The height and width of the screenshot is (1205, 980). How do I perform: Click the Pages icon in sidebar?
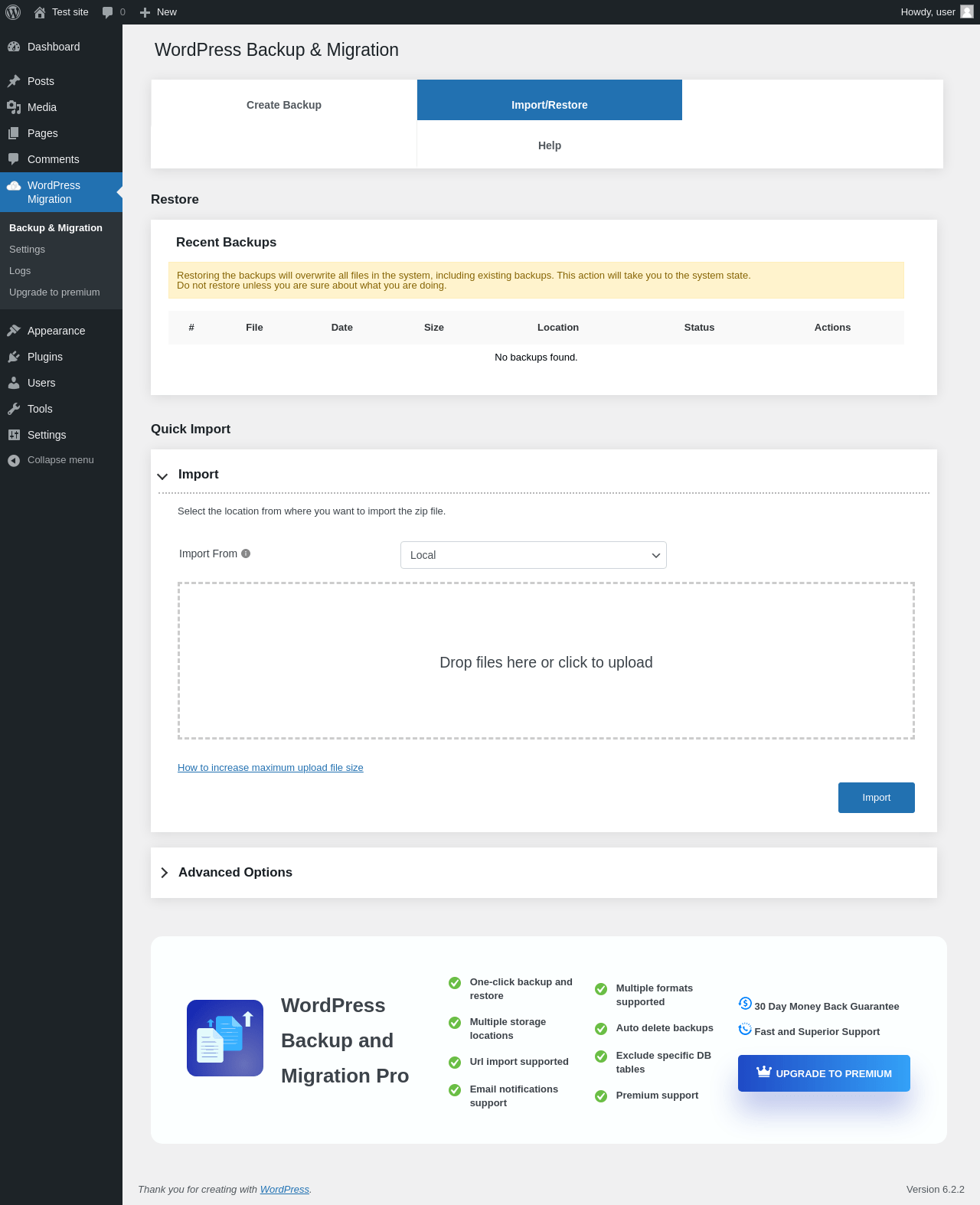(14, 133)
